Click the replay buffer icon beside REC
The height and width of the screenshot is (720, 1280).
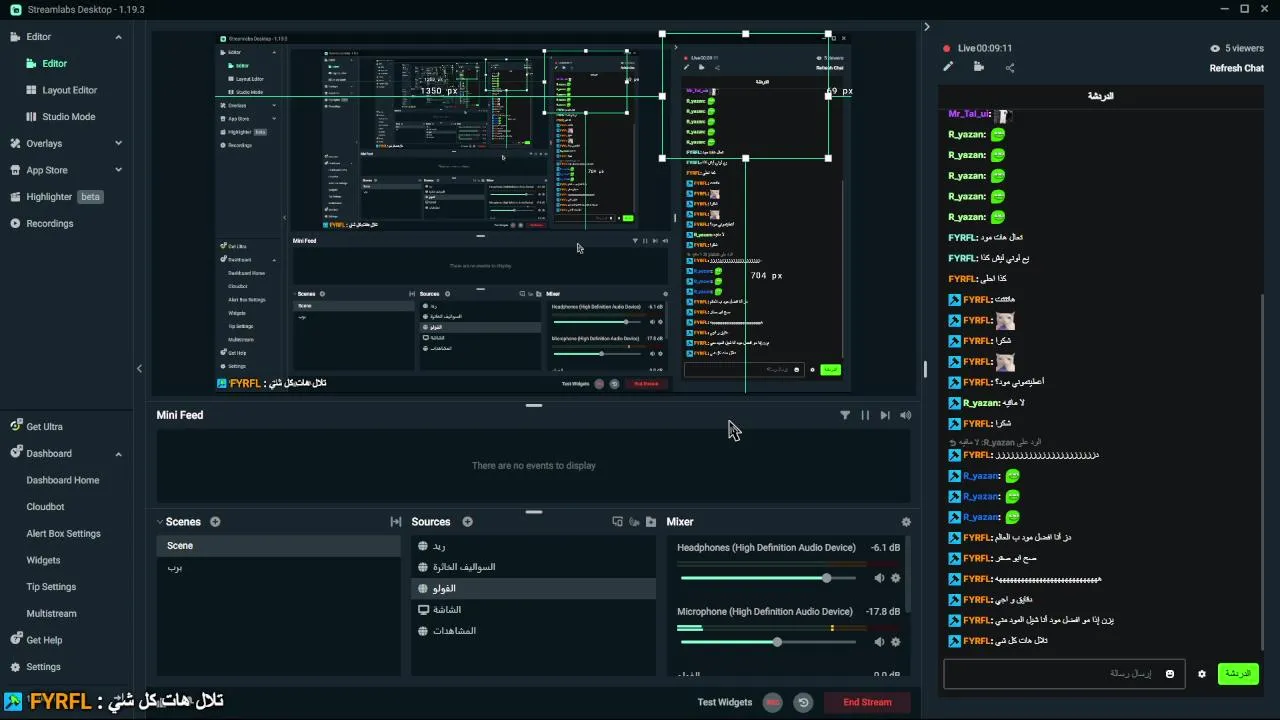(x=803, y=703)
